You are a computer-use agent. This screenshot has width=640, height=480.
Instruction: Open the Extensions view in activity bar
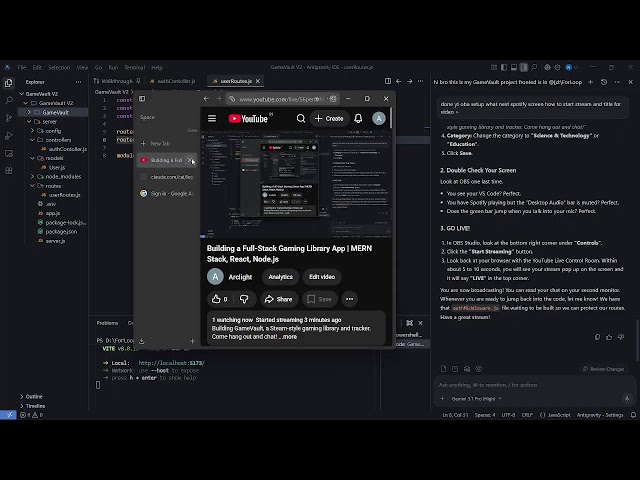pos(9,171)
